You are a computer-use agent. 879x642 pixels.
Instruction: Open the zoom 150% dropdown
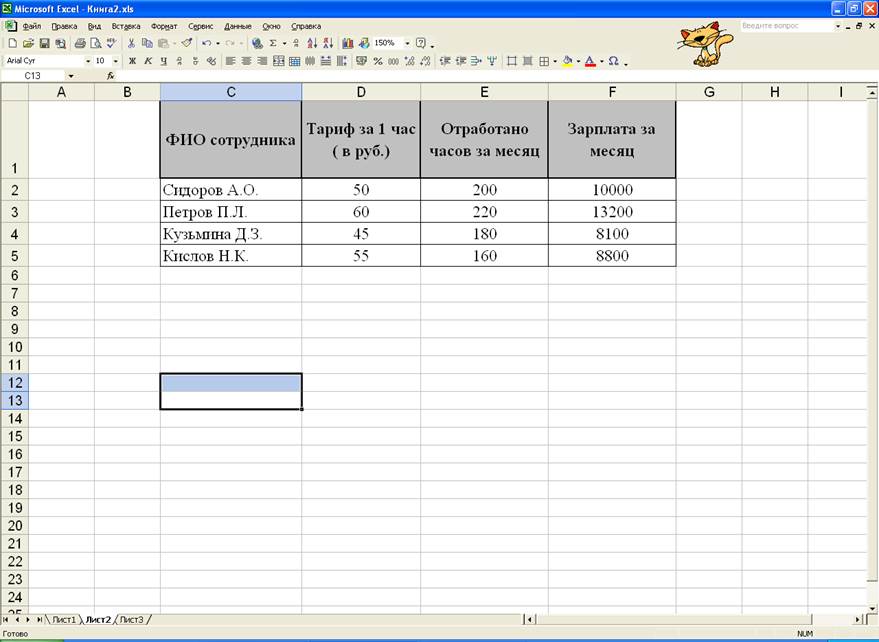(407, 44)
